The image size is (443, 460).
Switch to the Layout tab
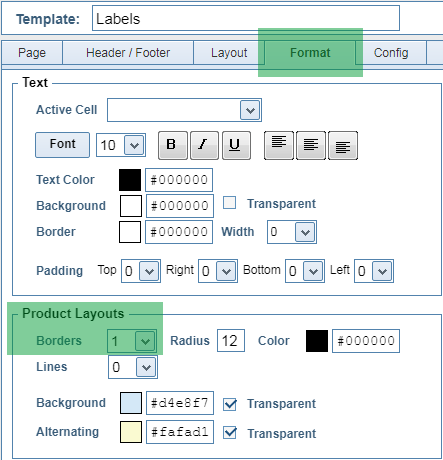pos(229,53)
